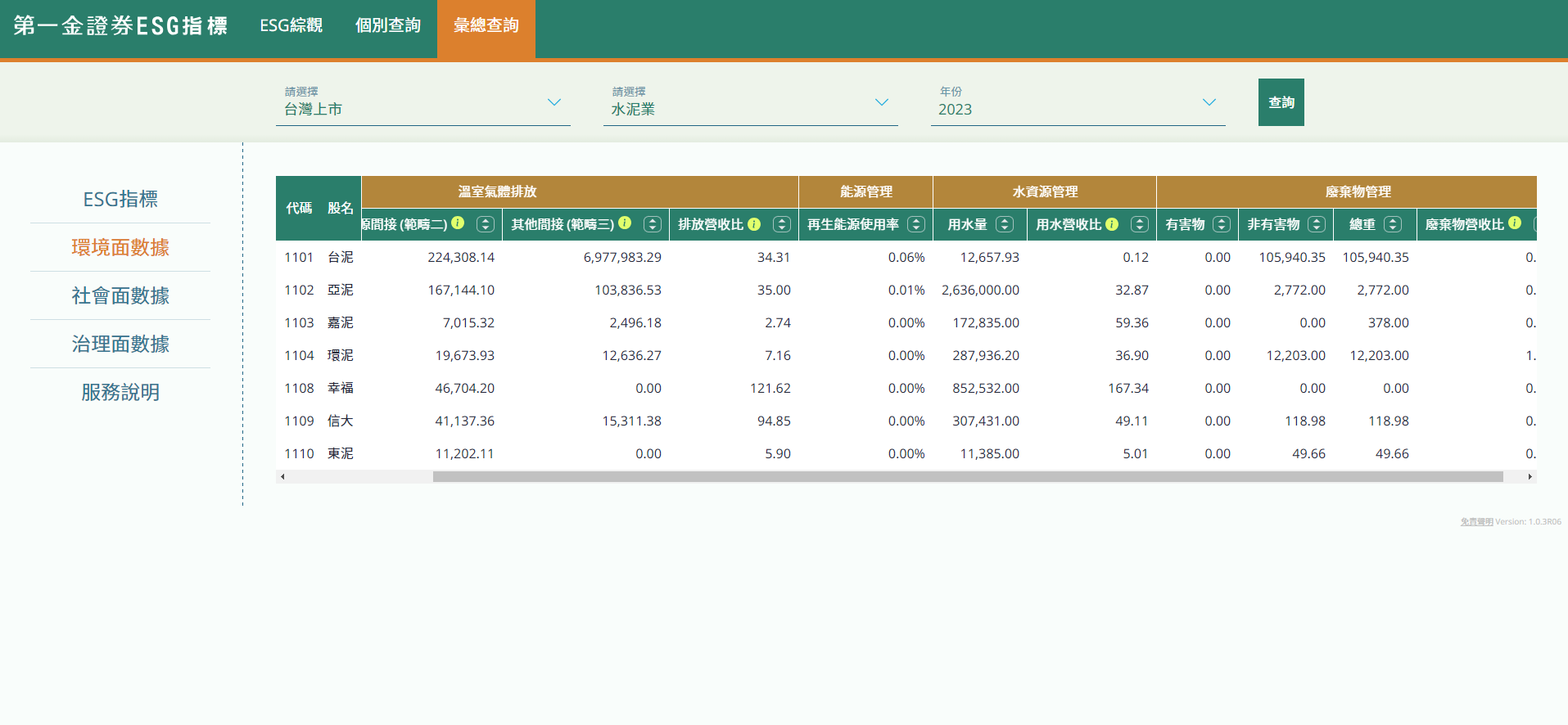Expand the 年份 2023 year dropdown
1568x725 pixels.
coord(1078,103)
